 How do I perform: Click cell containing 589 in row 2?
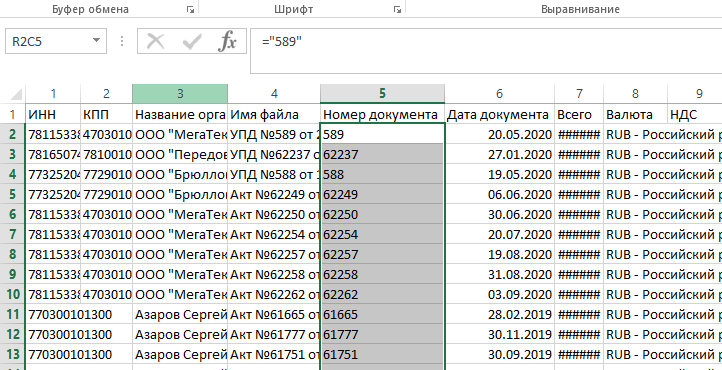(x=382, y=134)
